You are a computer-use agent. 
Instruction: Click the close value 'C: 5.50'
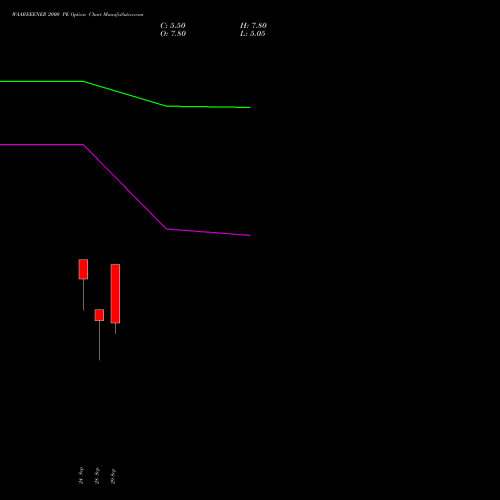[173, 25]
